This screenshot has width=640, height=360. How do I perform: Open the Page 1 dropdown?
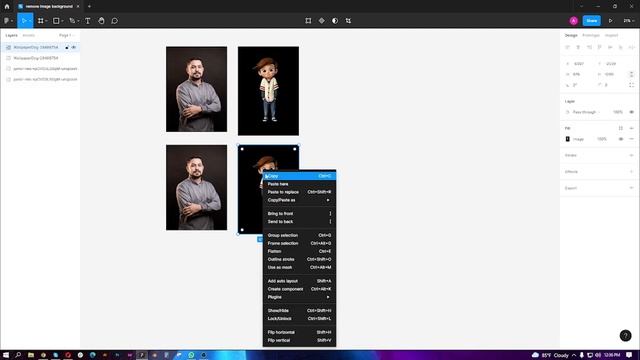[67, 36]
